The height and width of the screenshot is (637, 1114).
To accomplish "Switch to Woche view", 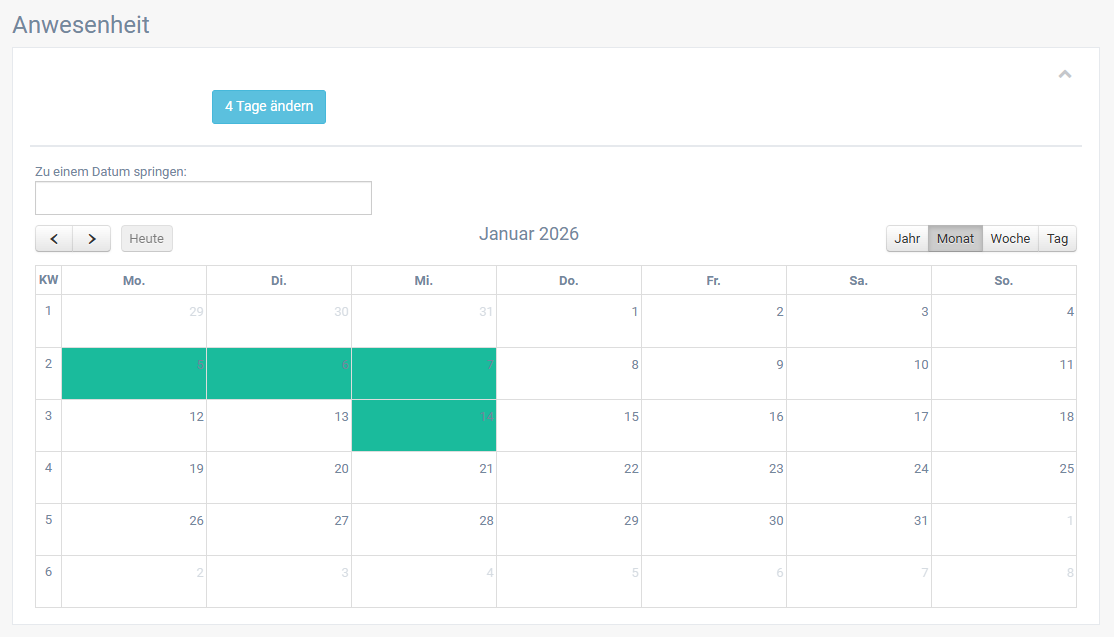I will click(x=1010, y=239).
